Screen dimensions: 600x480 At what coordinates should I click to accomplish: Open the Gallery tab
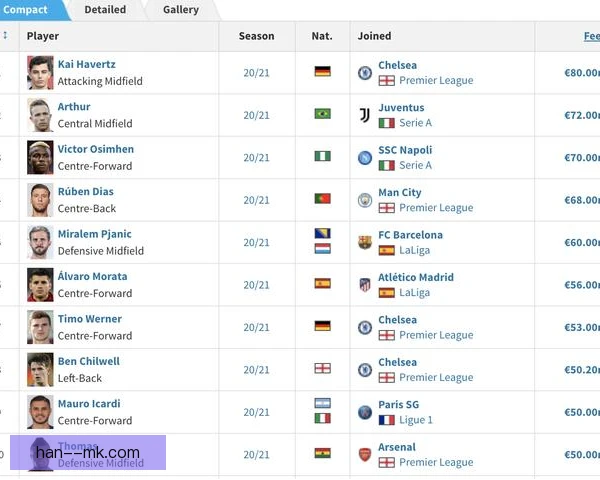[181, 10]
